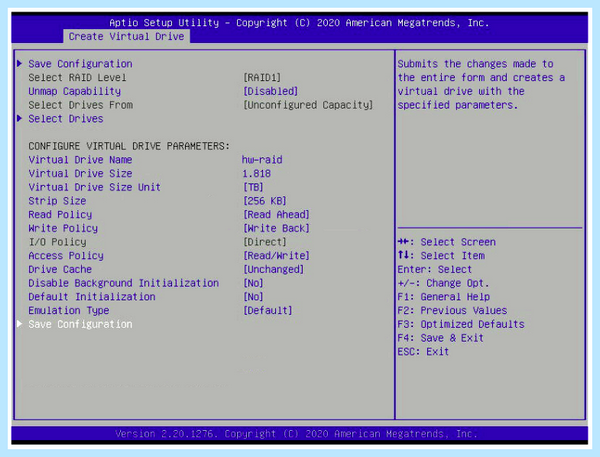Change the Default Initialization No value
The image size is (600, 457).
coord(253,297)
